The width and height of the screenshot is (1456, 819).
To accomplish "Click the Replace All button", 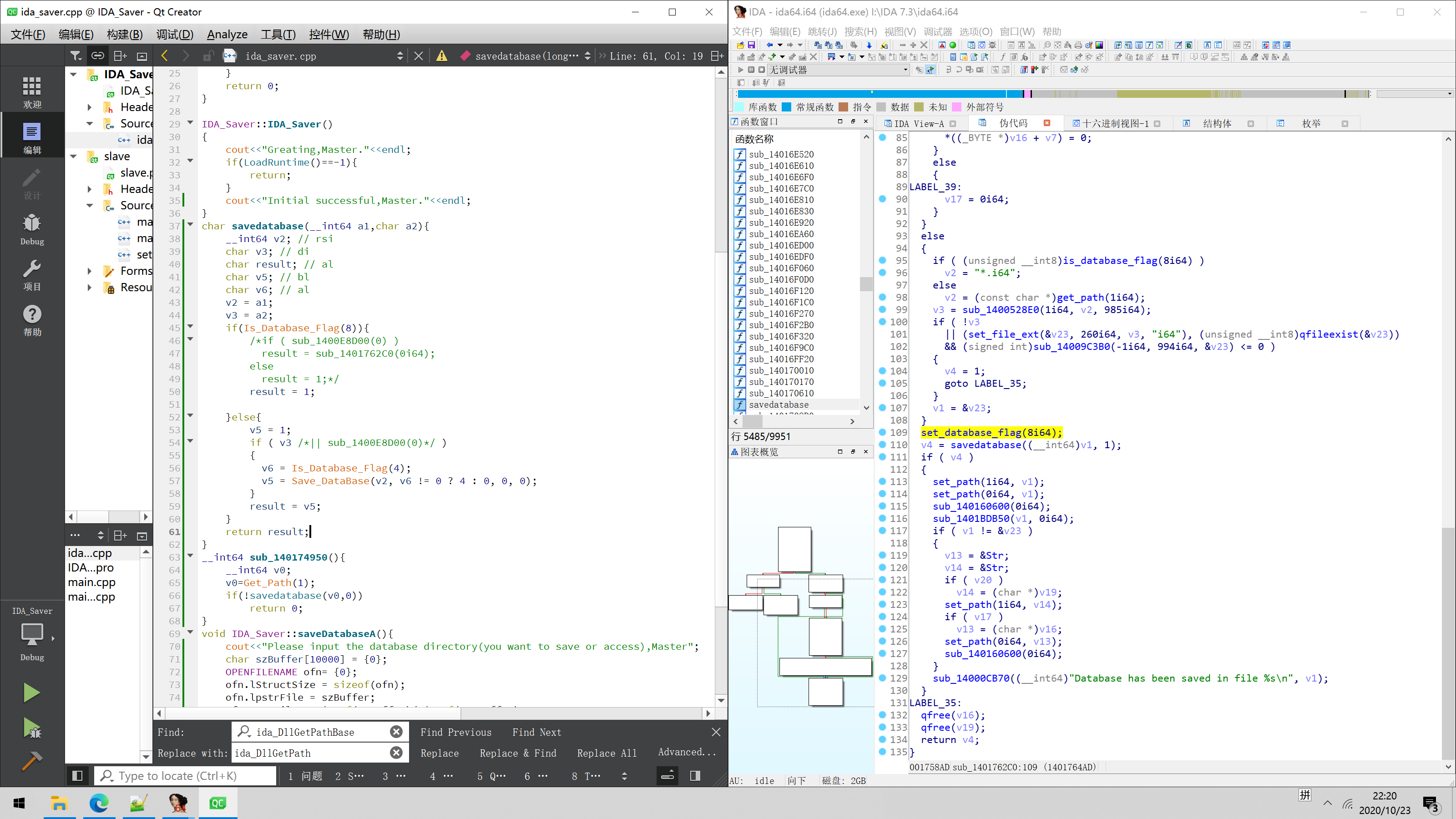I will [607, 753].
